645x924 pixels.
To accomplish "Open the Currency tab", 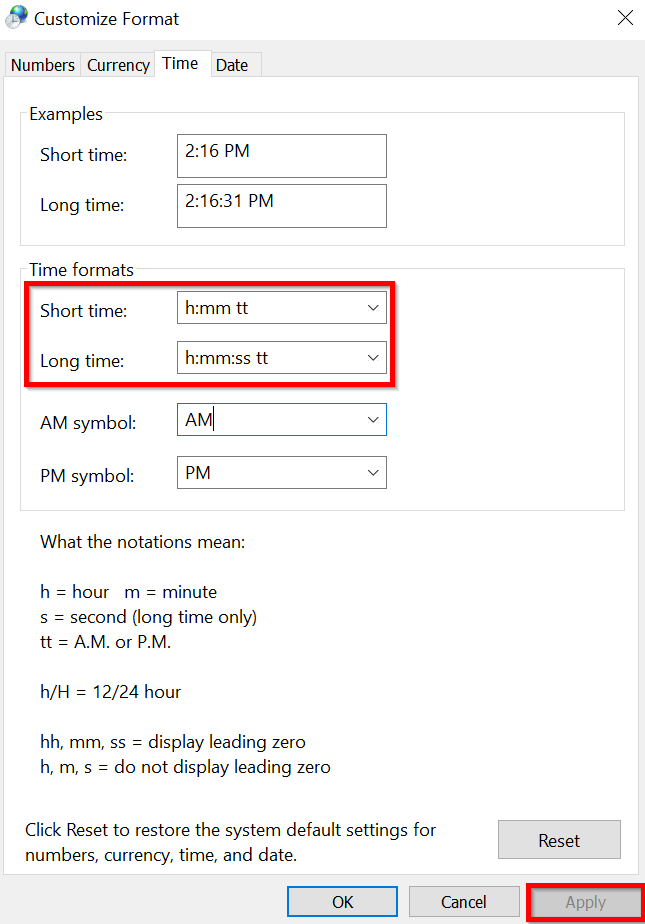I will click(x=118, y=65).
